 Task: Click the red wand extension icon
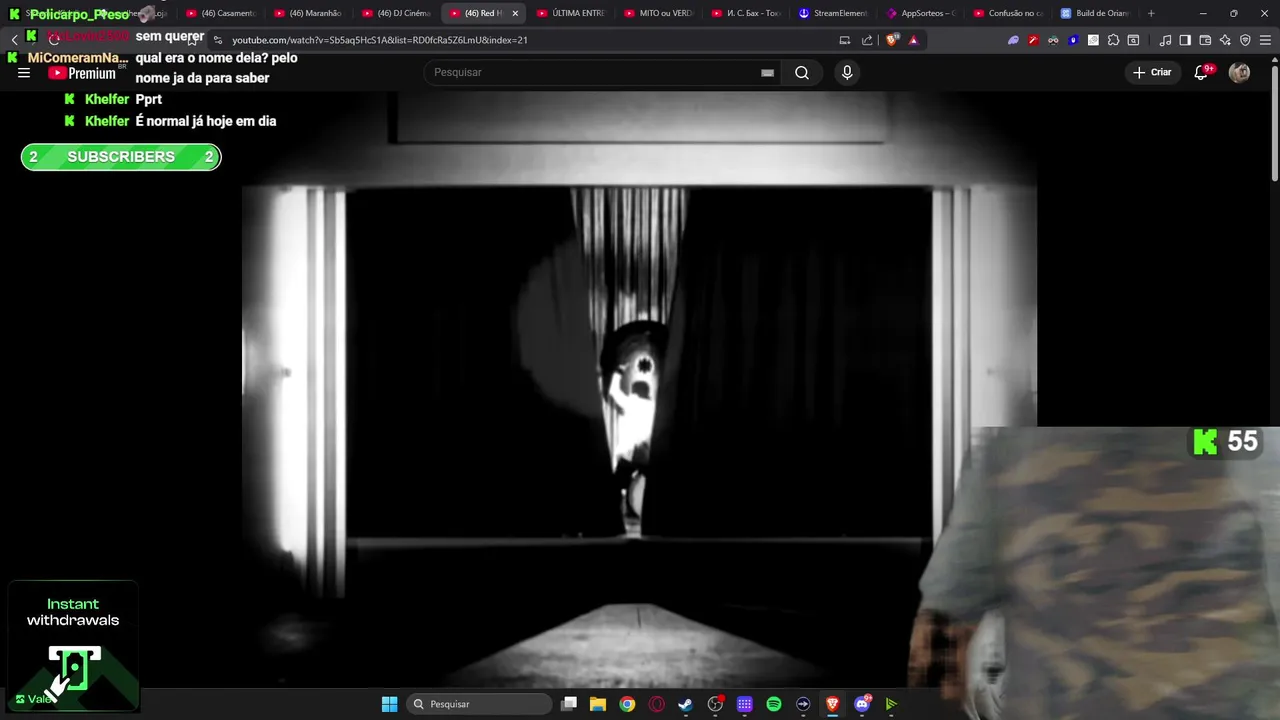(1033, 40)
